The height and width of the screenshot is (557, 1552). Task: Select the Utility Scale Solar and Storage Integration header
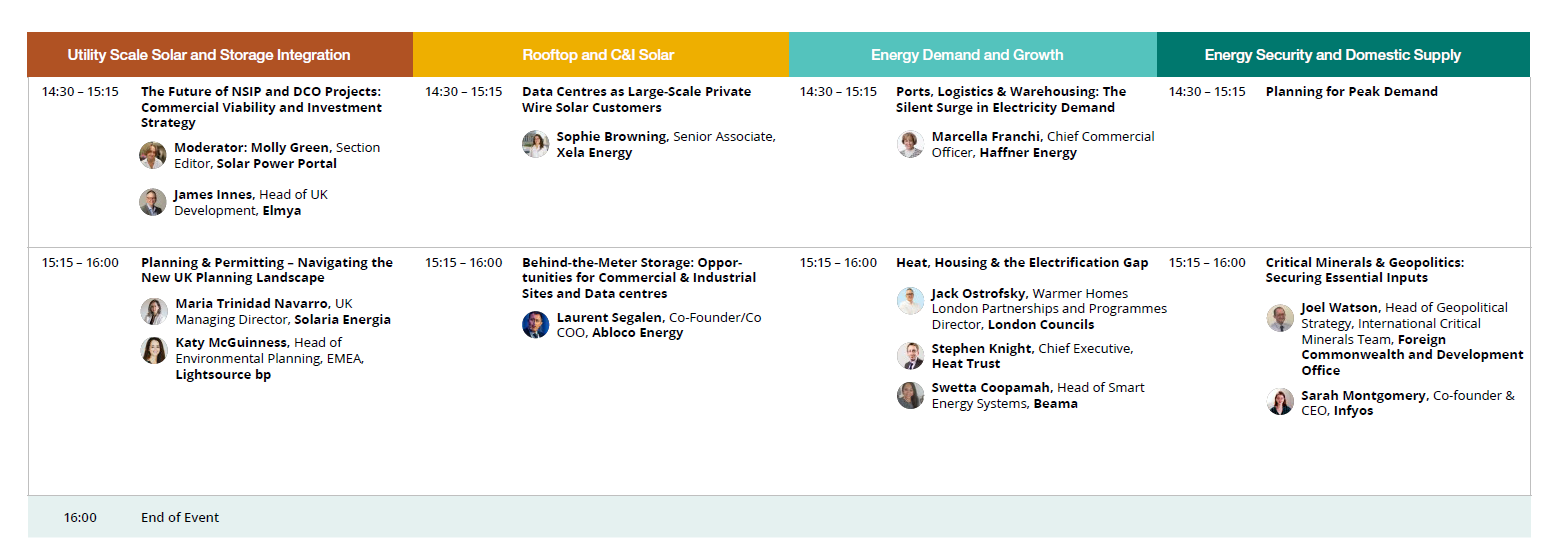(x=220, y=55)
